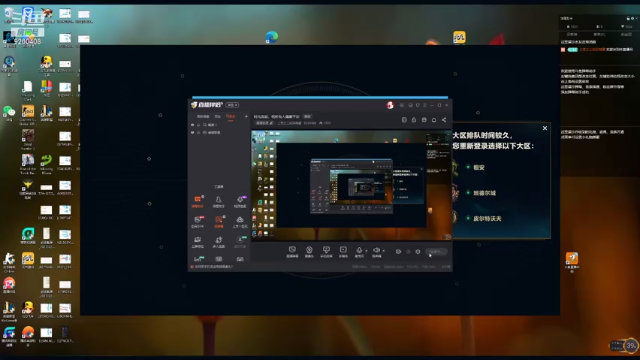Toggle the lock on the first source row
640x360 pixels.
coord(199,125)
